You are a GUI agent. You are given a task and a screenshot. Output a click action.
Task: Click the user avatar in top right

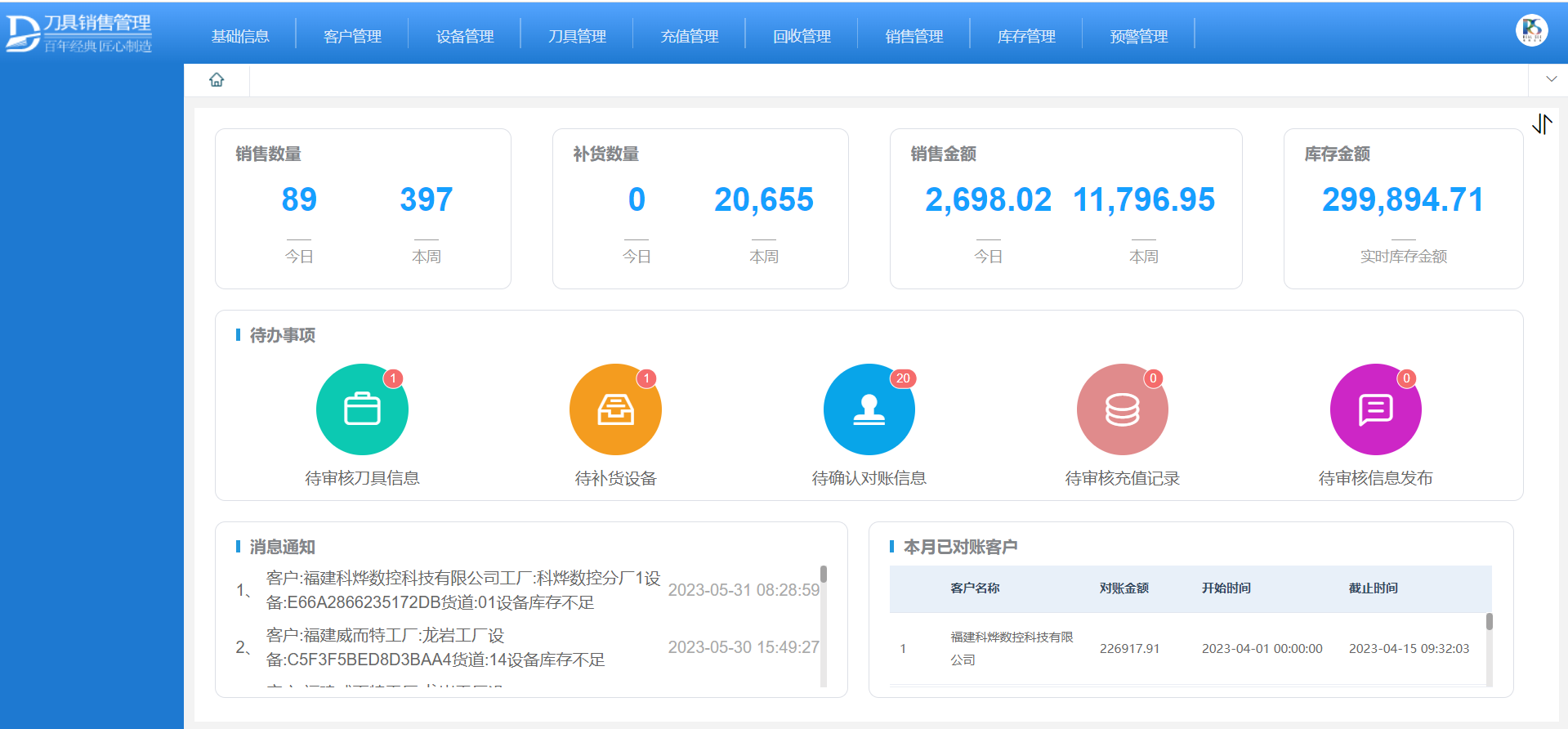1531,31
